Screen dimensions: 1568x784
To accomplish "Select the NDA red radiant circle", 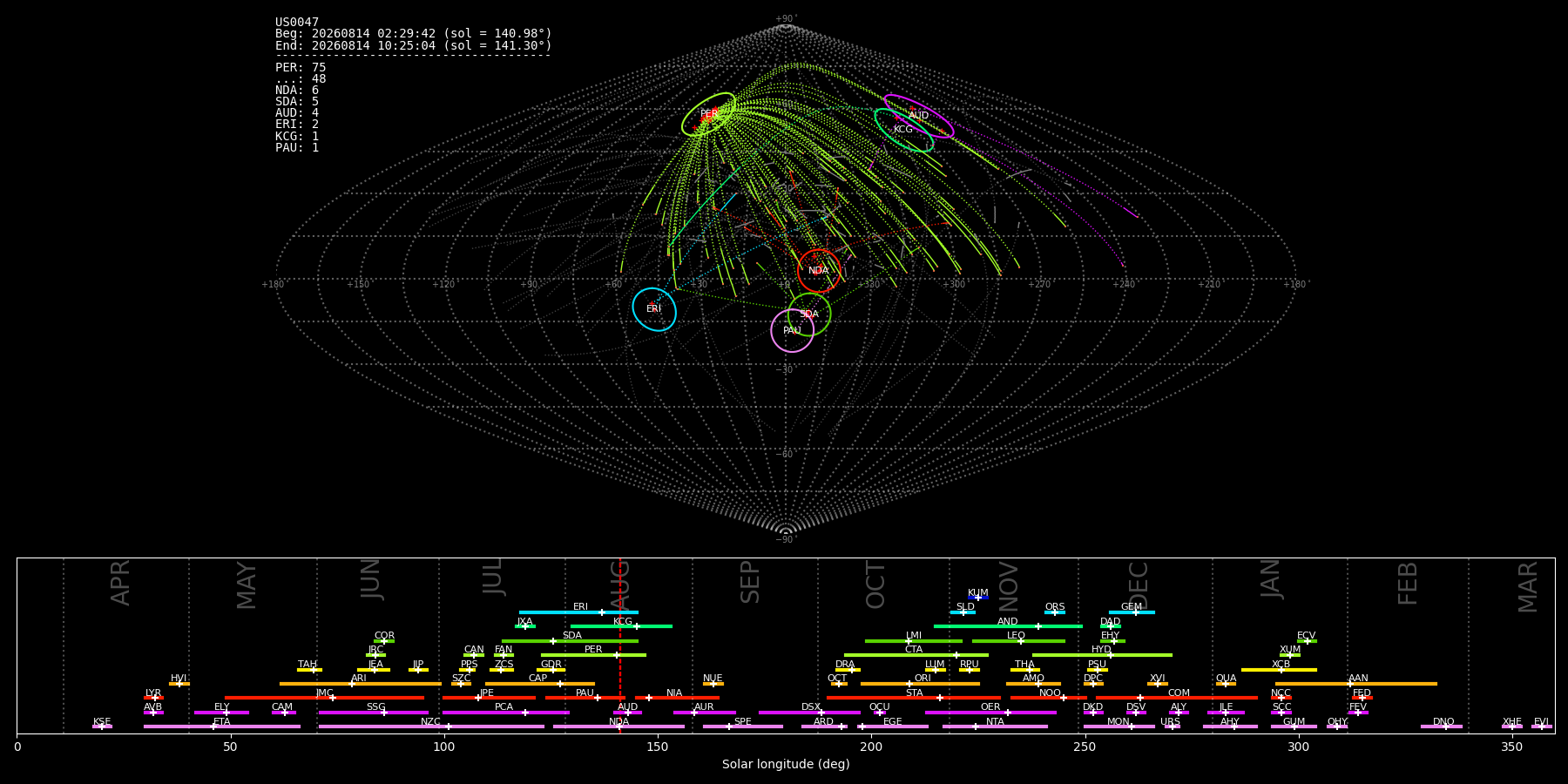I will pos(819,271).
